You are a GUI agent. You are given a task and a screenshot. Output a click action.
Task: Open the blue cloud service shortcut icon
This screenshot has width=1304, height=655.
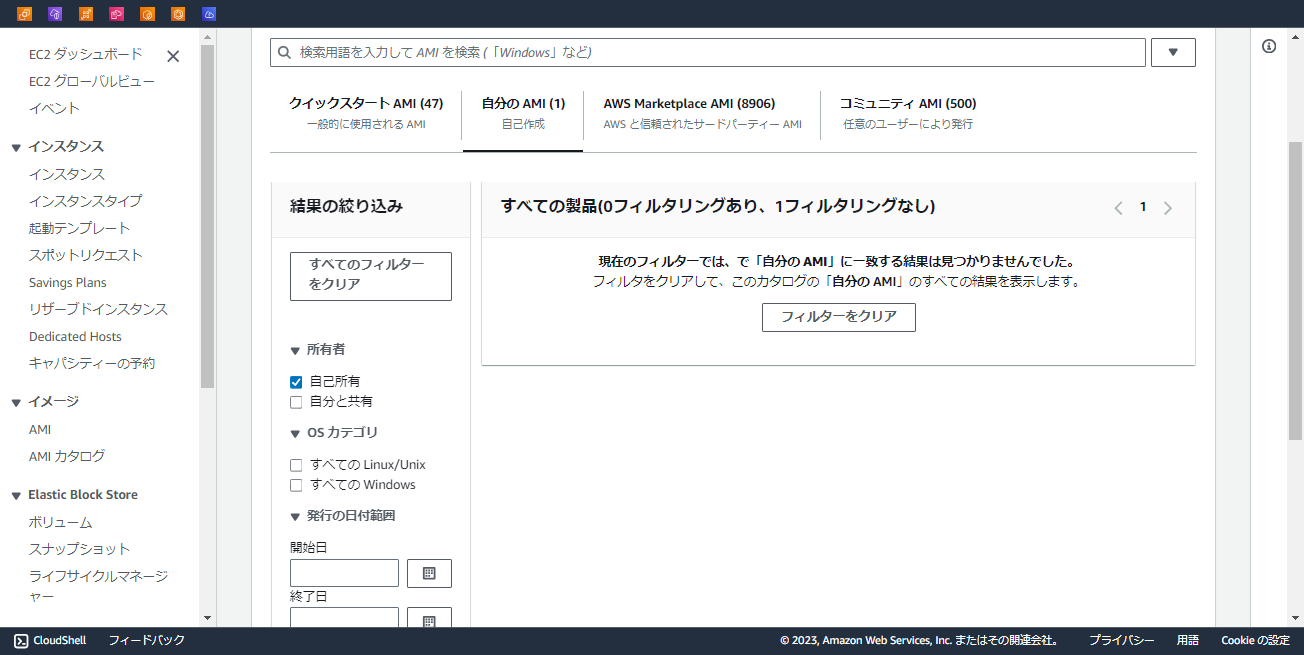coord(209,14)
